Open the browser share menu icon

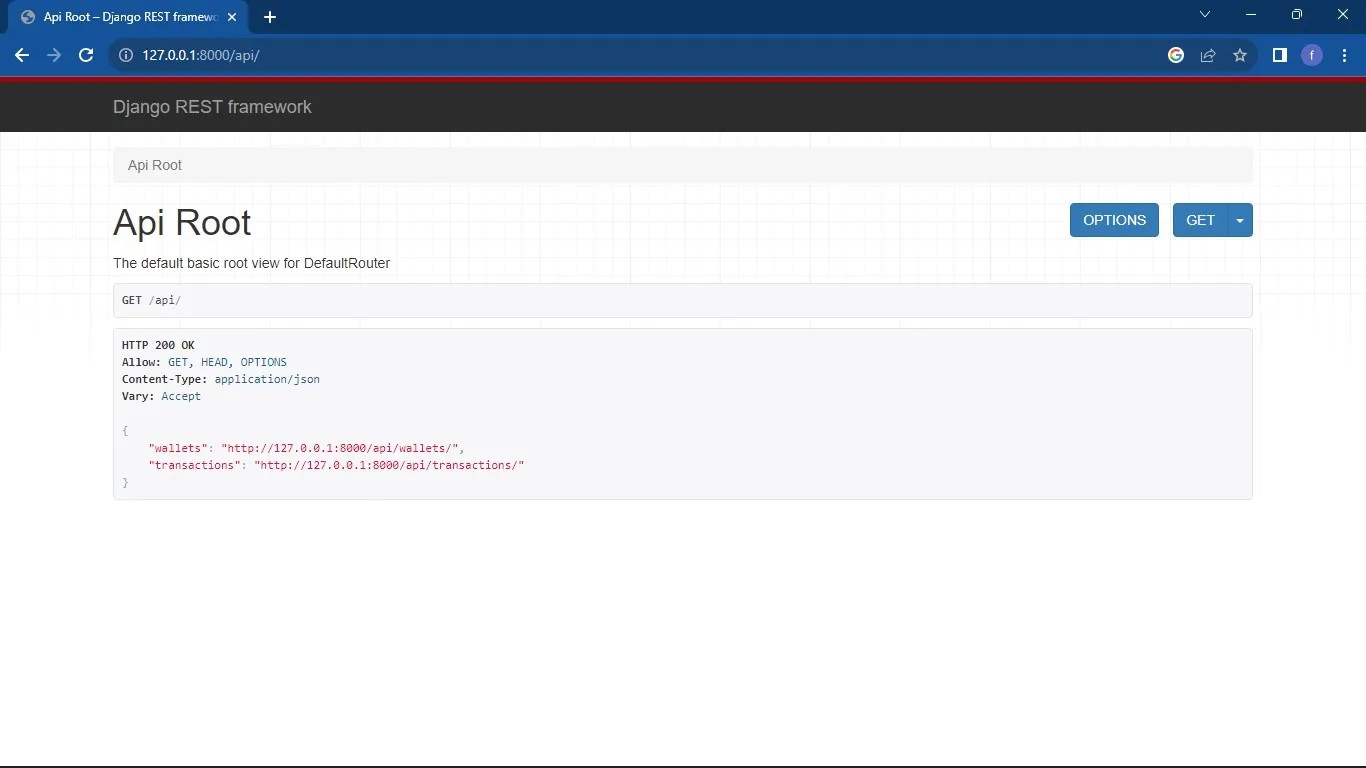[x=1207, y=55]
